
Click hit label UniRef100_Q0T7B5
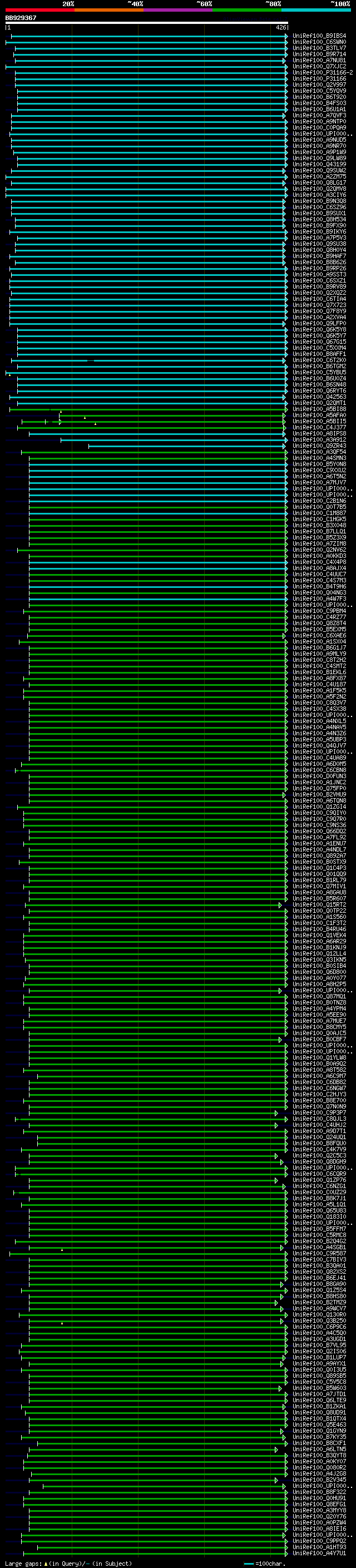point(319,507)
